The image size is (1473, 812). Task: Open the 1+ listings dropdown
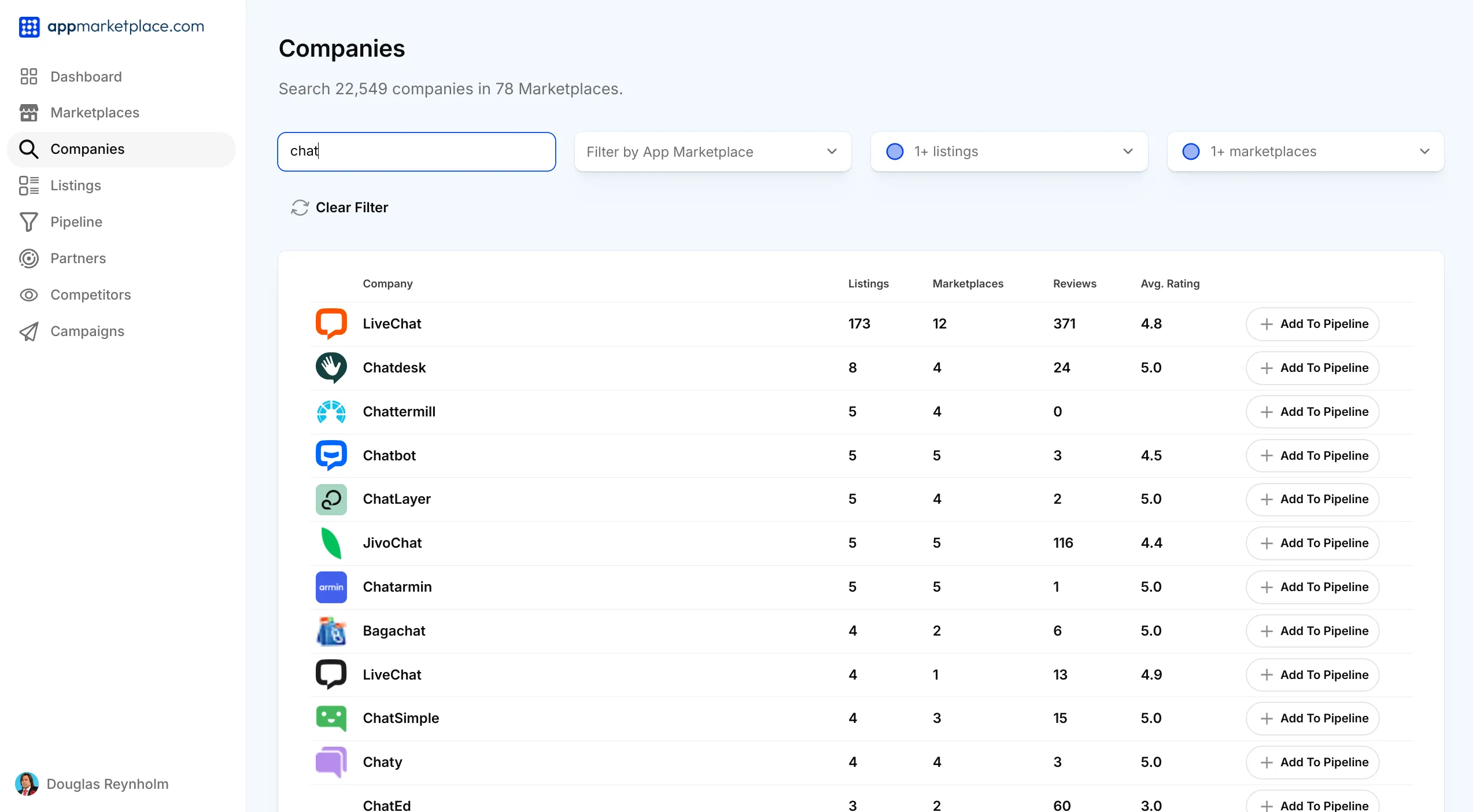pyautogui.click(x=1009, y=152)
